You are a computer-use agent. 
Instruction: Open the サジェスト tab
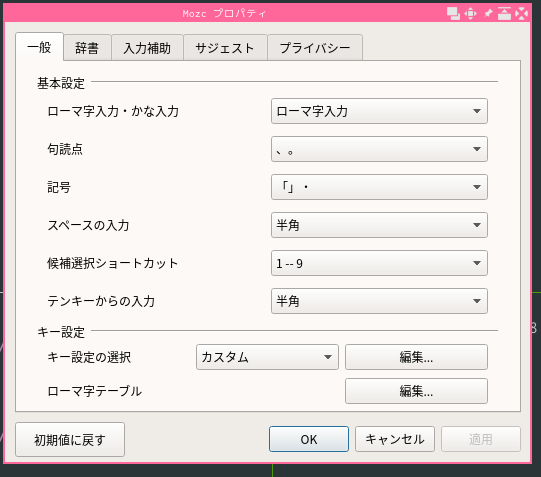(x=225, y=48)
